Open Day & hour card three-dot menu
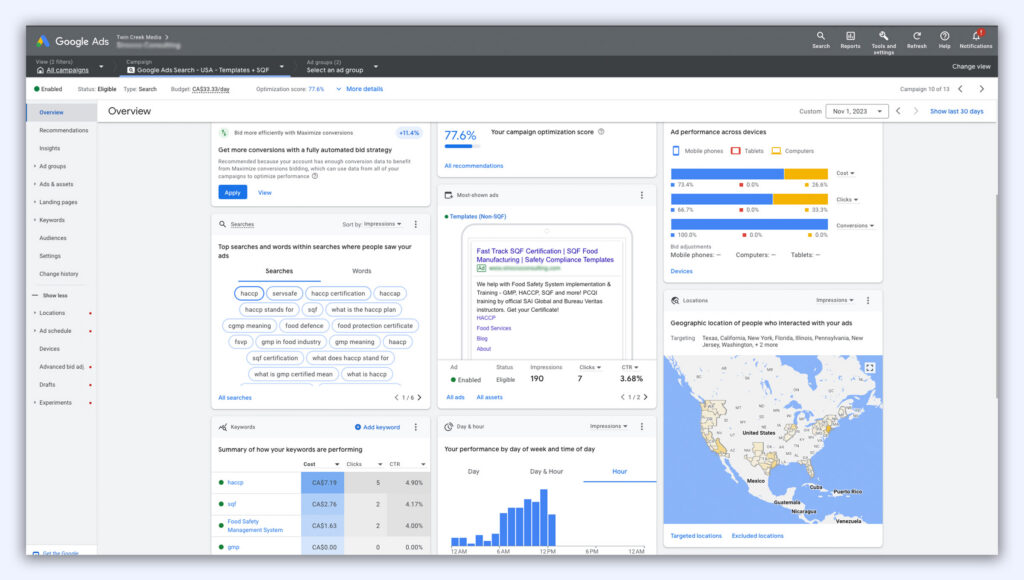 point(642,427)
